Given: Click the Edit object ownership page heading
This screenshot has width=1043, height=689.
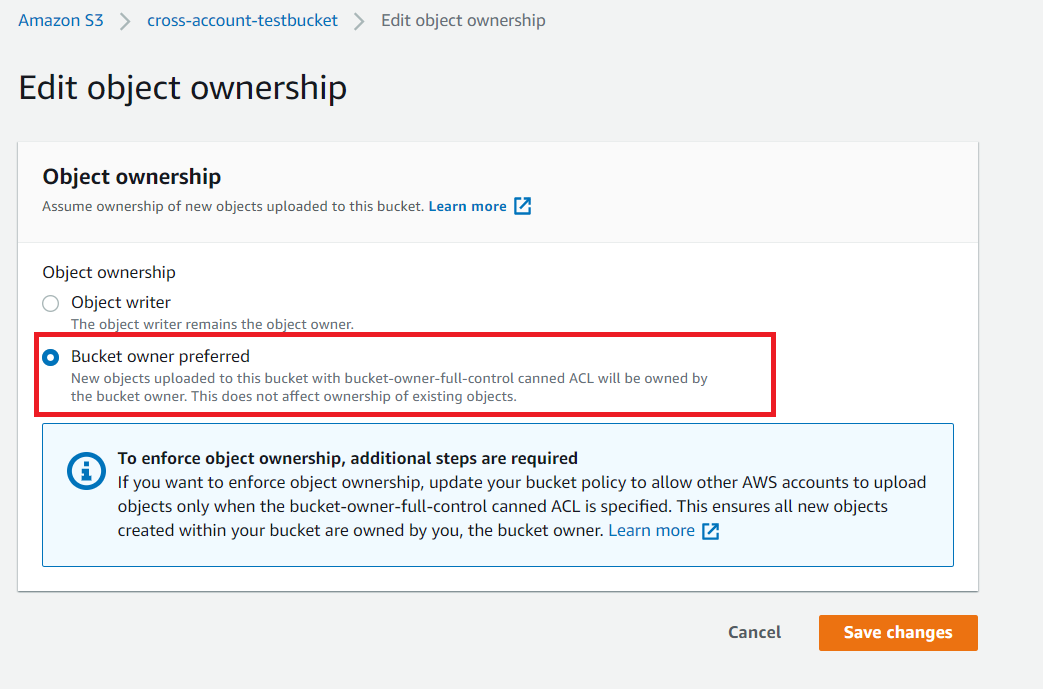Looking at the screenshot, I should [183, 87].
